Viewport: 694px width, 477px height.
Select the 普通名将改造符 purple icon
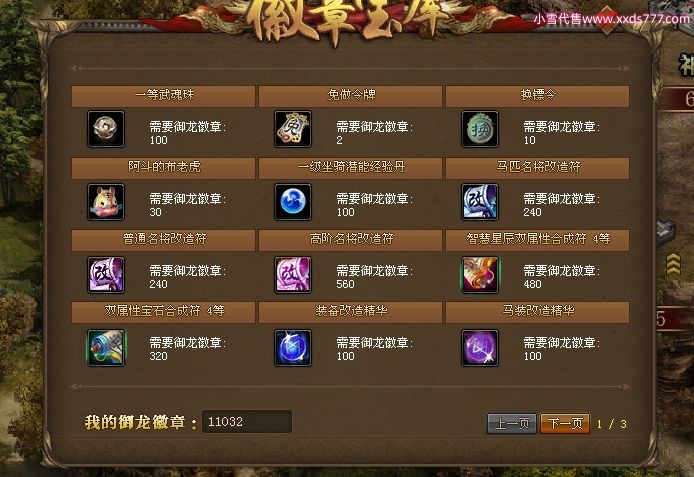pyautogui.click(x=106, y=275)
